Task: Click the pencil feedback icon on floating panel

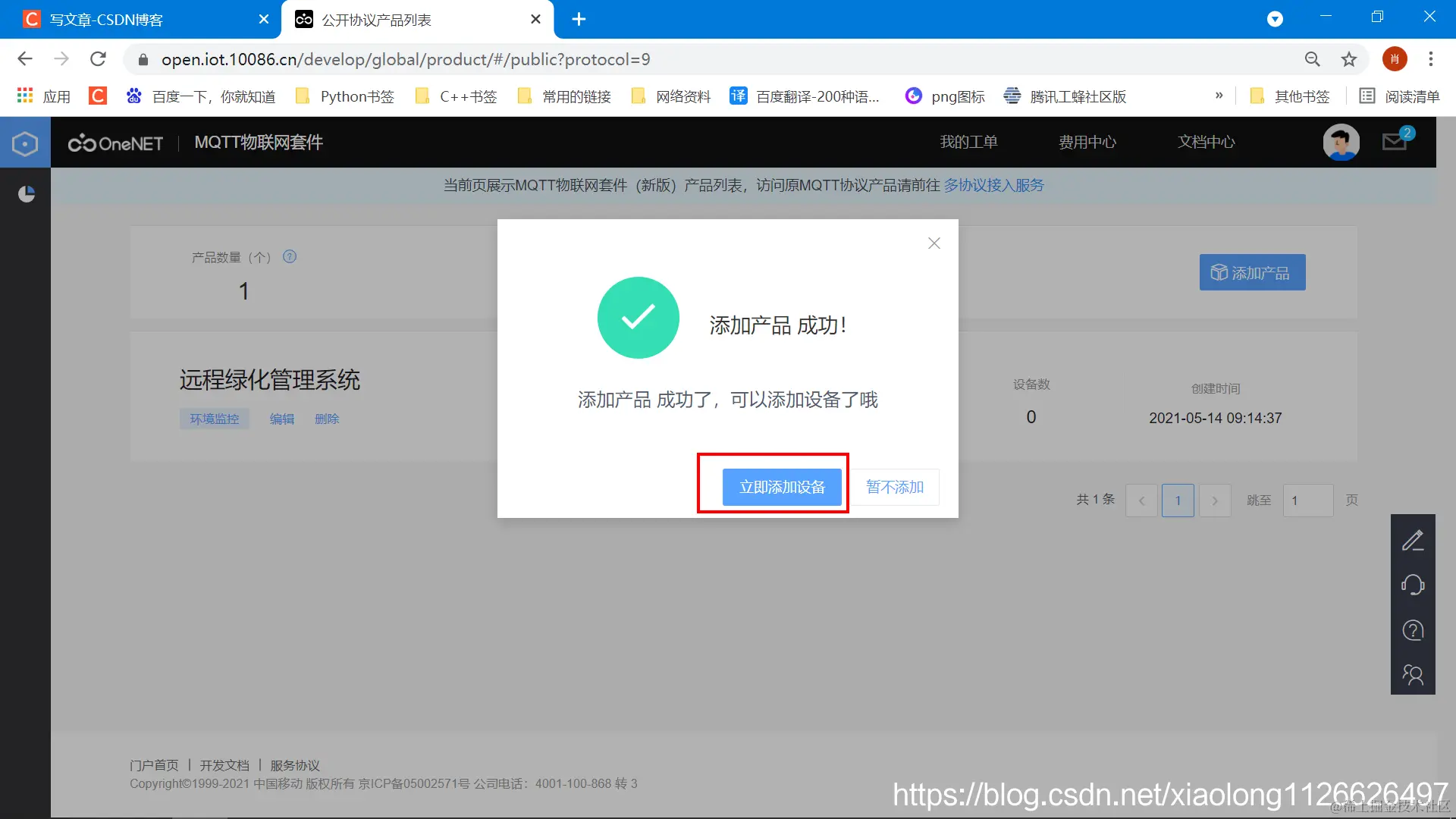Action: (x=1412, y=541)
